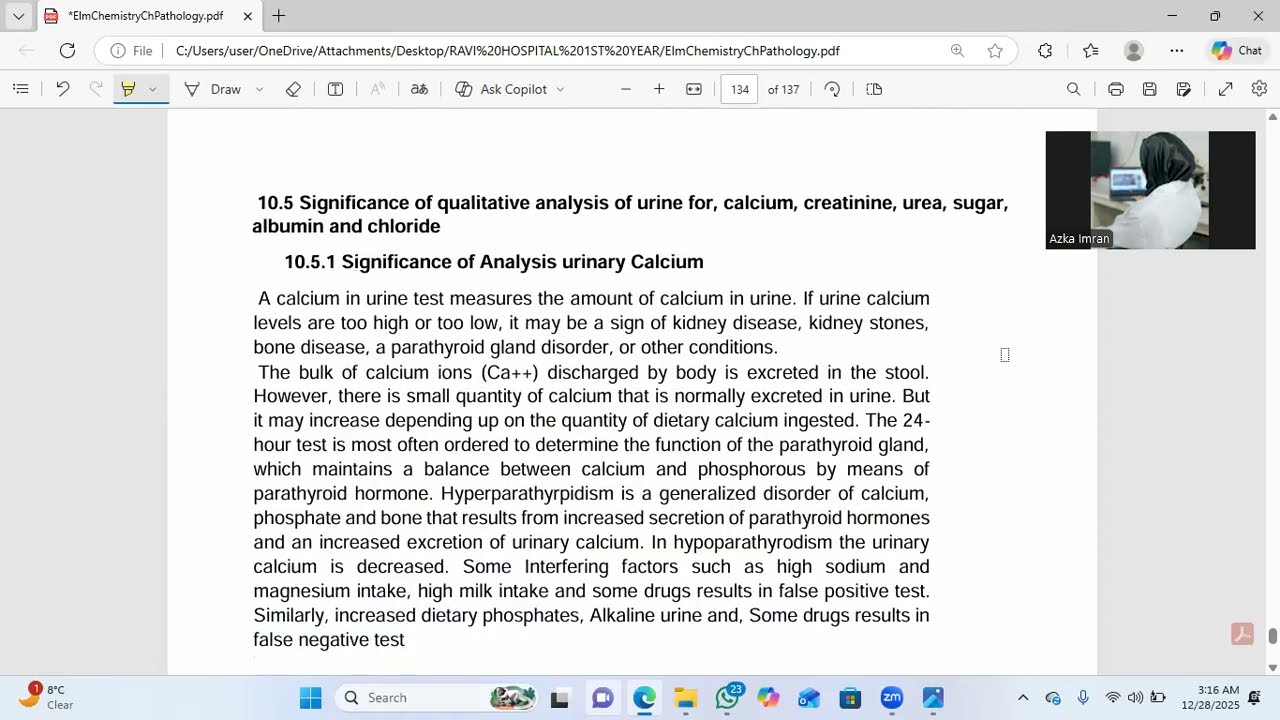Select the yellow Highlight tool
Screen dimensions: 1280x720
tap(128, 89)
